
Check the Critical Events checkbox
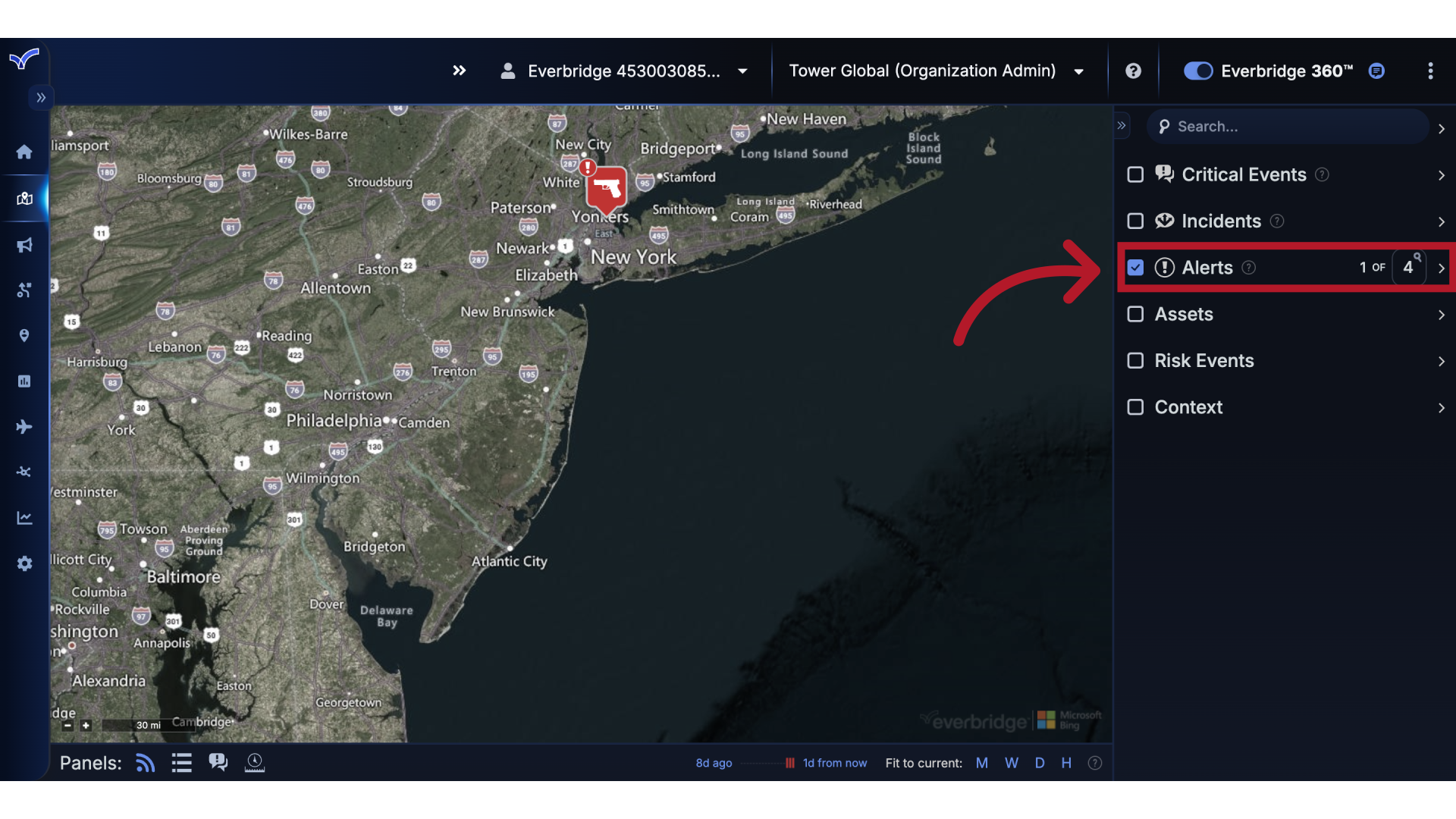[1135, 174]
